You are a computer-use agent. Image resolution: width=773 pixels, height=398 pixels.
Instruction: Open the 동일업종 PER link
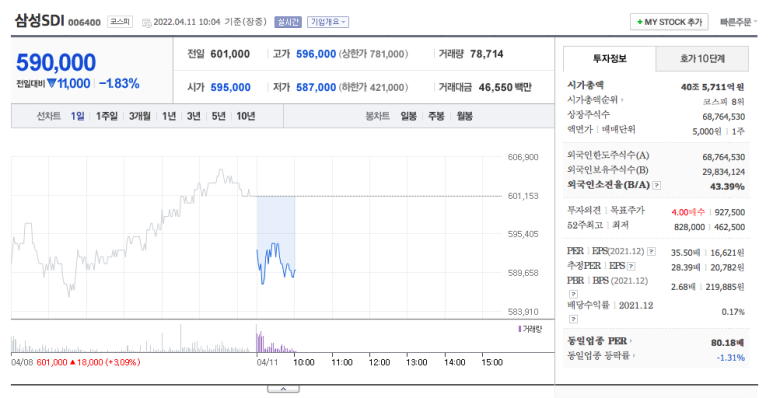click(599, 341)
